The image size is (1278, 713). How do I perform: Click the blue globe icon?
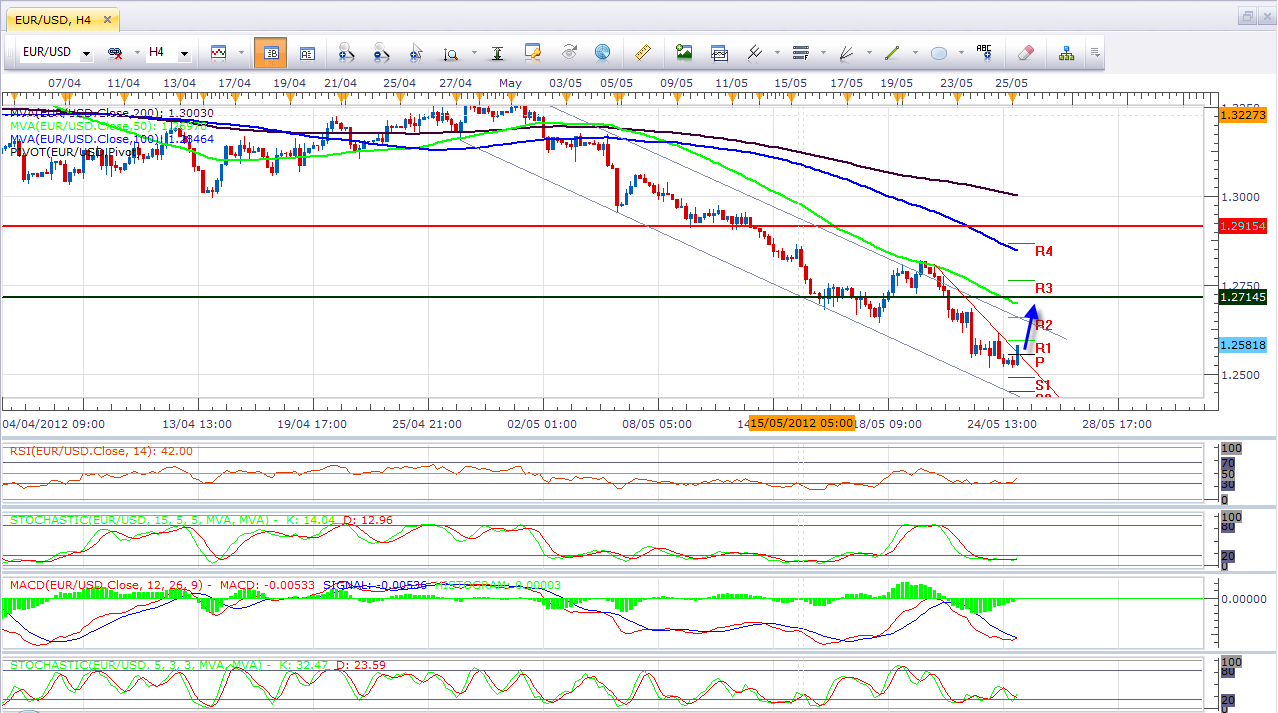point(602,53)
